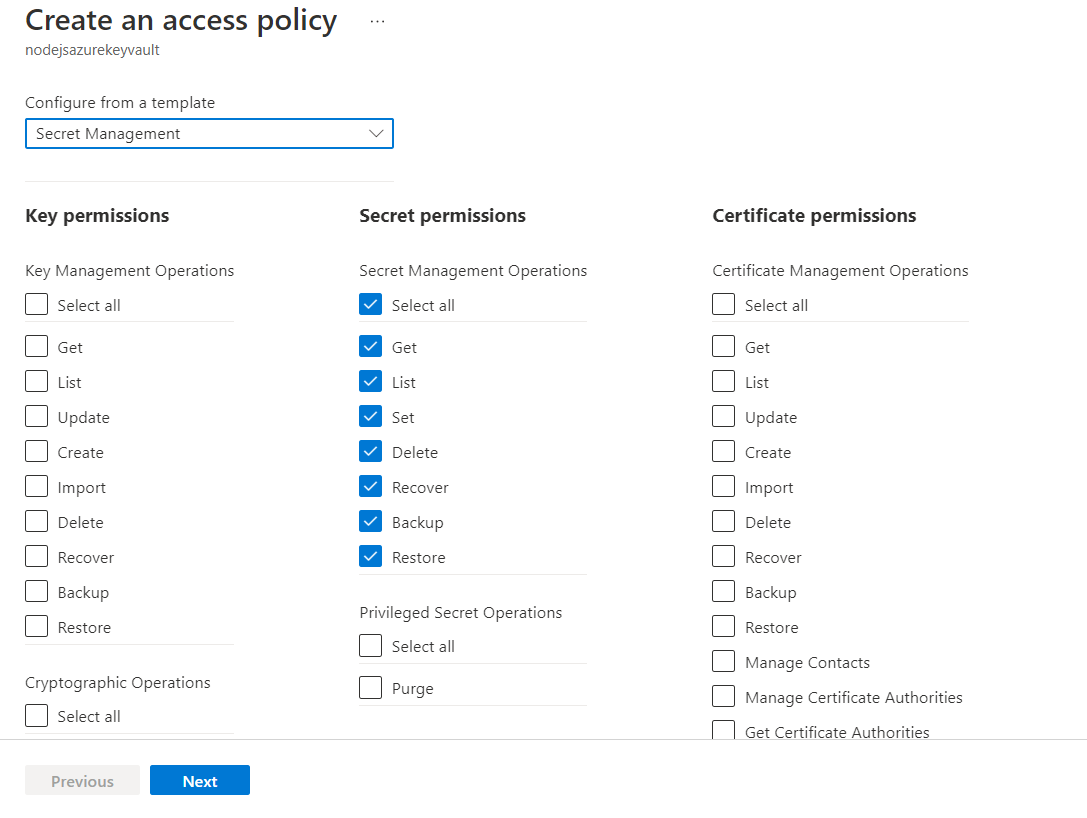This screenshot has width=1087, height=818.
Task: Check Select all for Certificate Management Operations
Action: click(724, 305)
